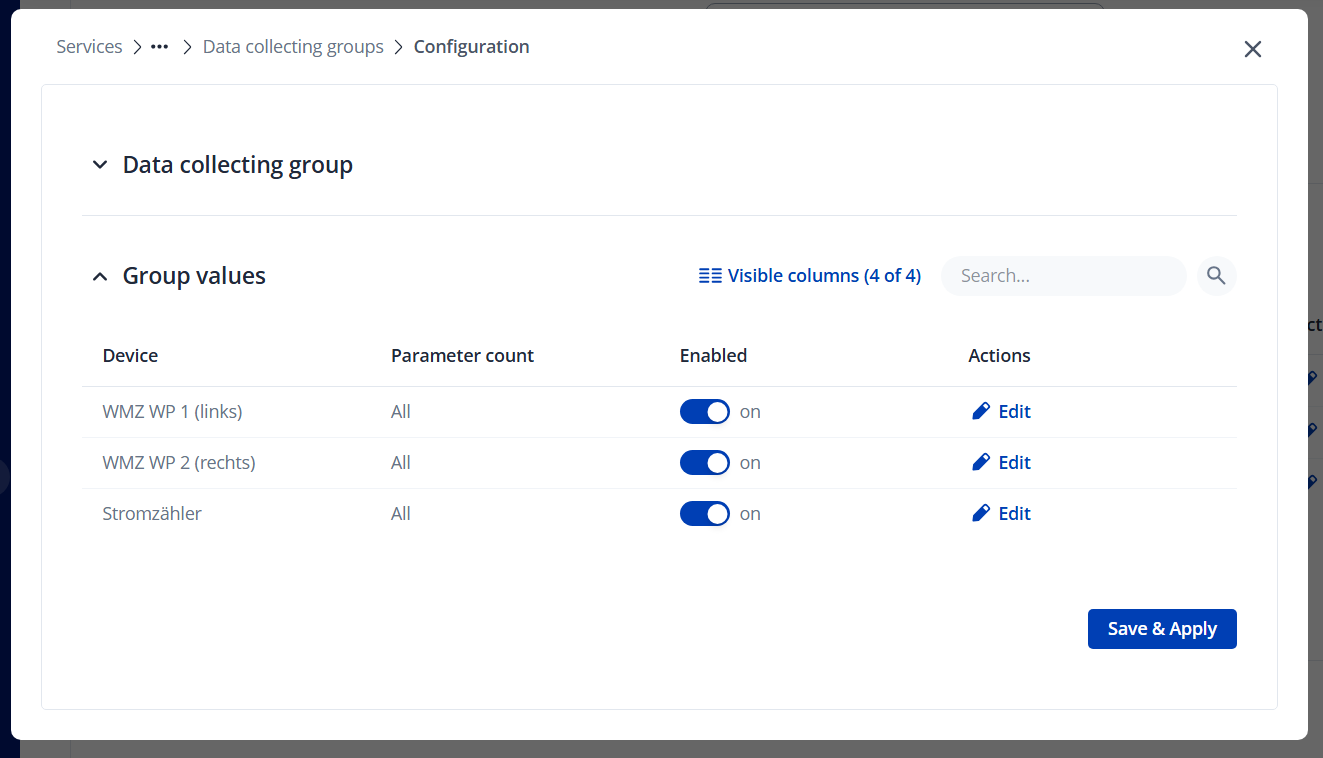Turn off WMZ WP 2 (rechts) switch
This screenshot has height=758, width=1323.
coord(705,463)
